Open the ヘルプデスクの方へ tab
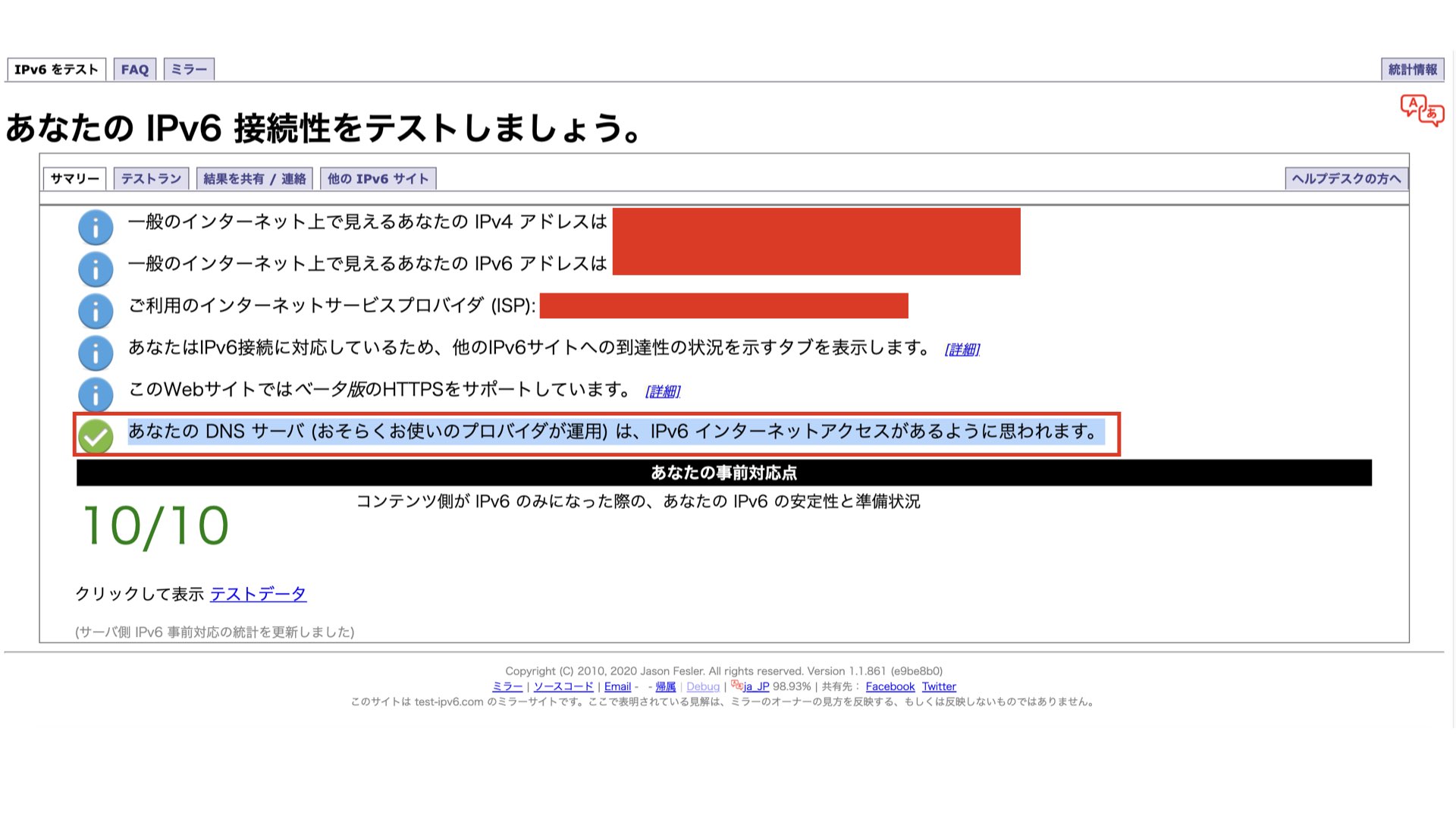The width and height of the screenshot is (1456, 819). pyautogui.click(x=1346, y=178)
